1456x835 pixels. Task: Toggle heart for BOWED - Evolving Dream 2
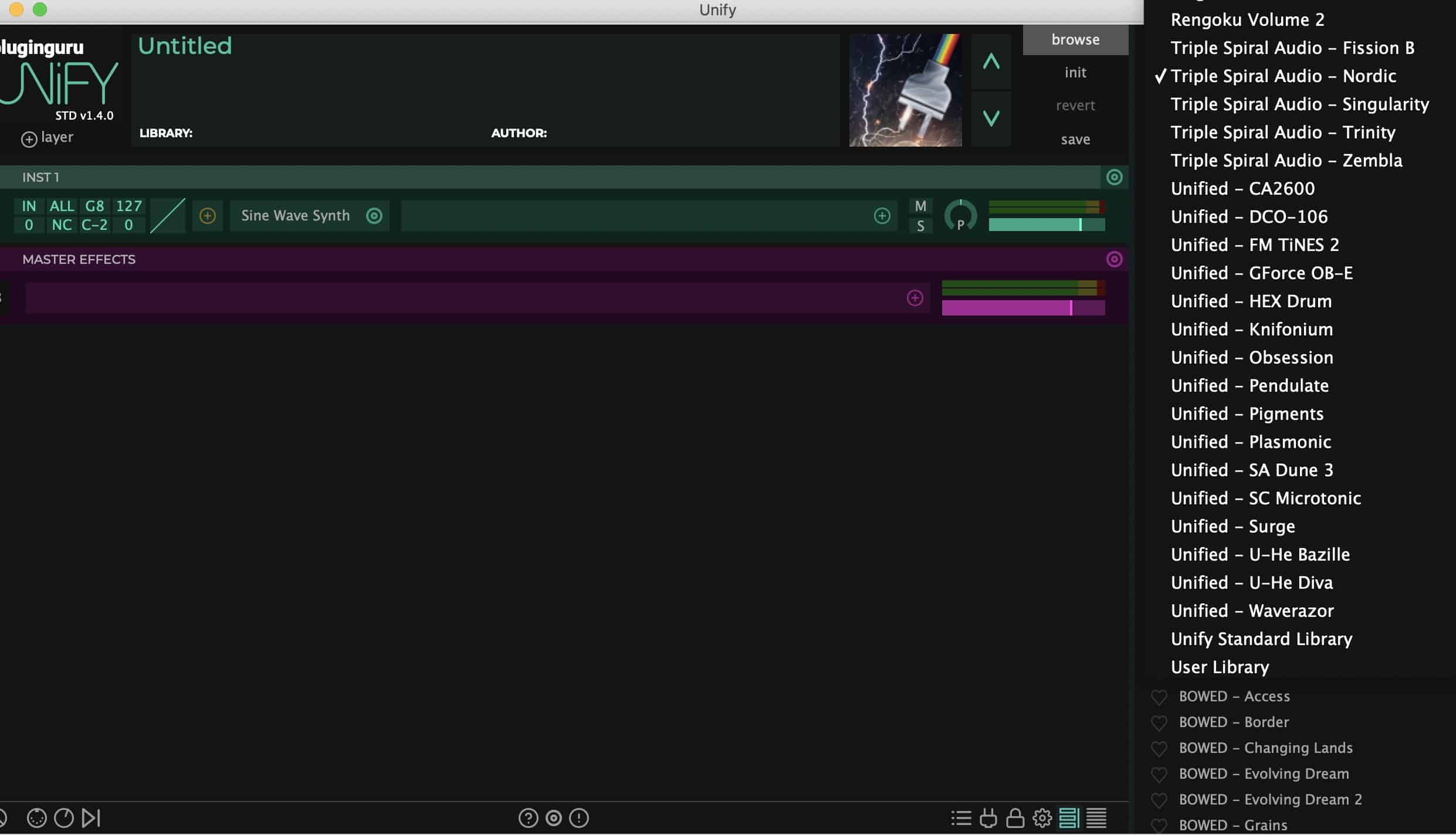1159,800
